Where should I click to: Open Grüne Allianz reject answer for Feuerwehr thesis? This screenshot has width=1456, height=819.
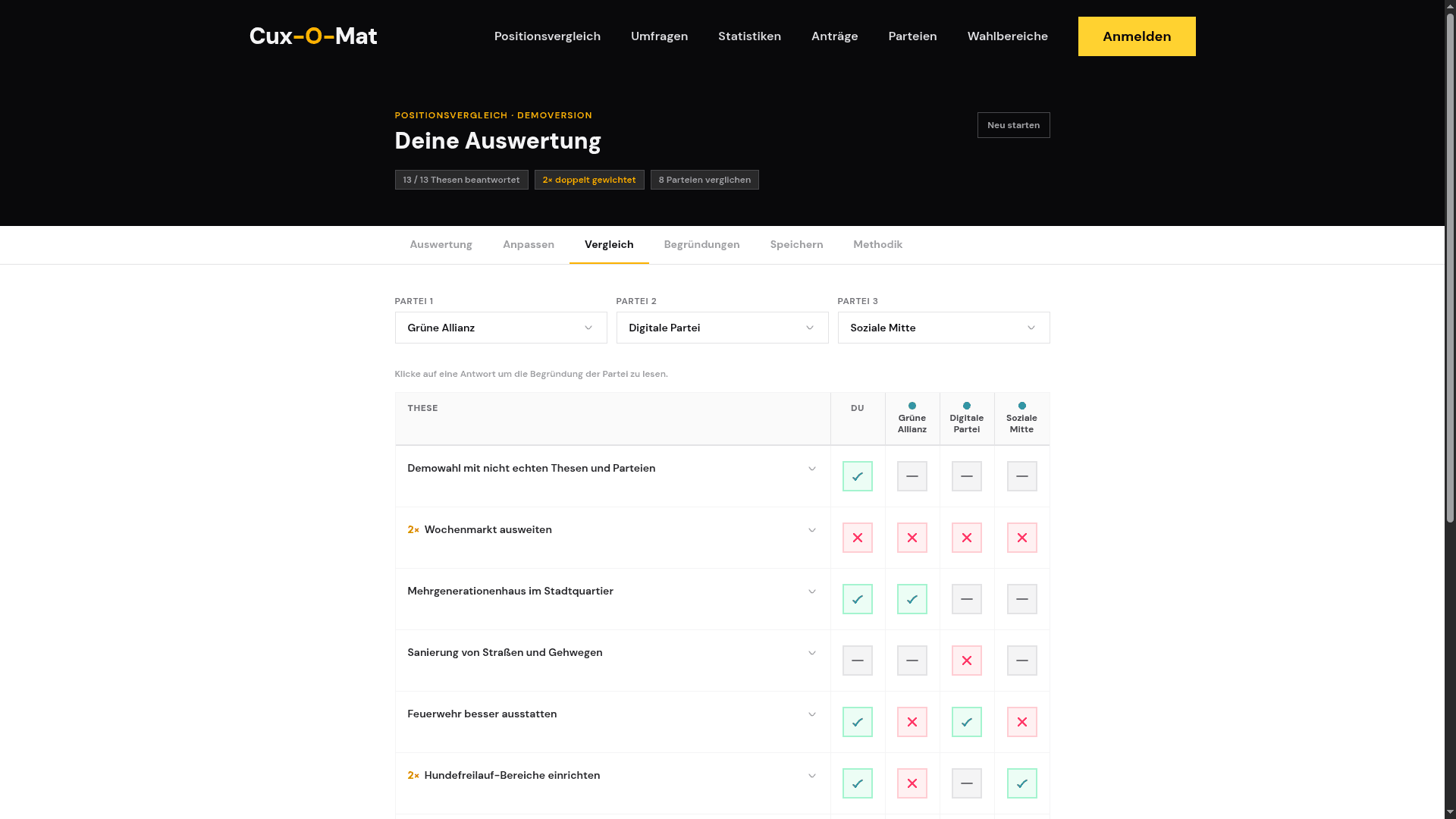point(912,722)
